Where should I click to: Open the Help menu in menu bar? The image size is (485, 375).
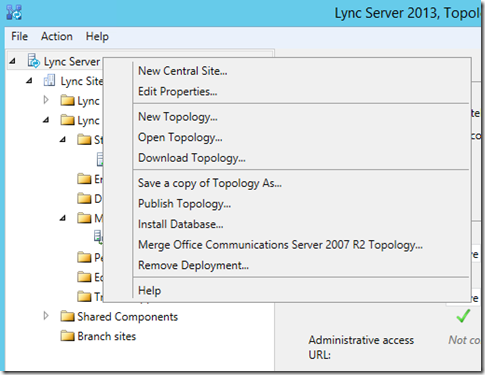[x=97, y=36]
